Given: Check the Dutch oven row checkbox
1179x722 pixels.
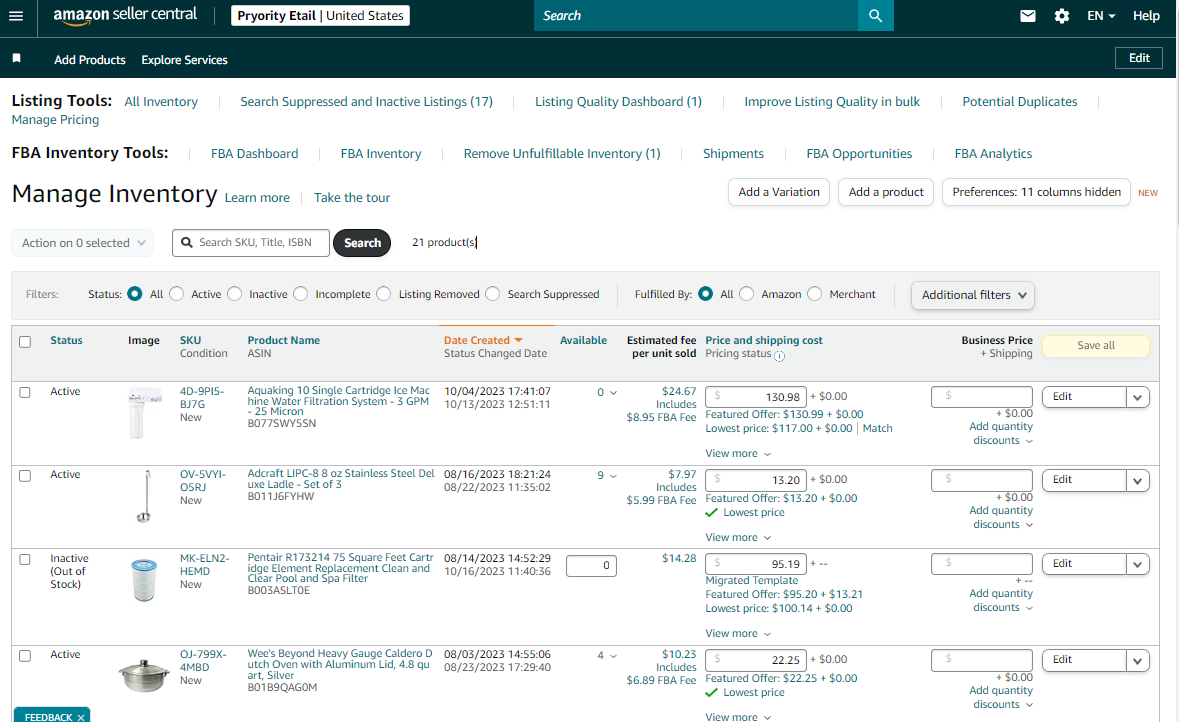Looking at the screenshot, I should click(x=25, y=656).
